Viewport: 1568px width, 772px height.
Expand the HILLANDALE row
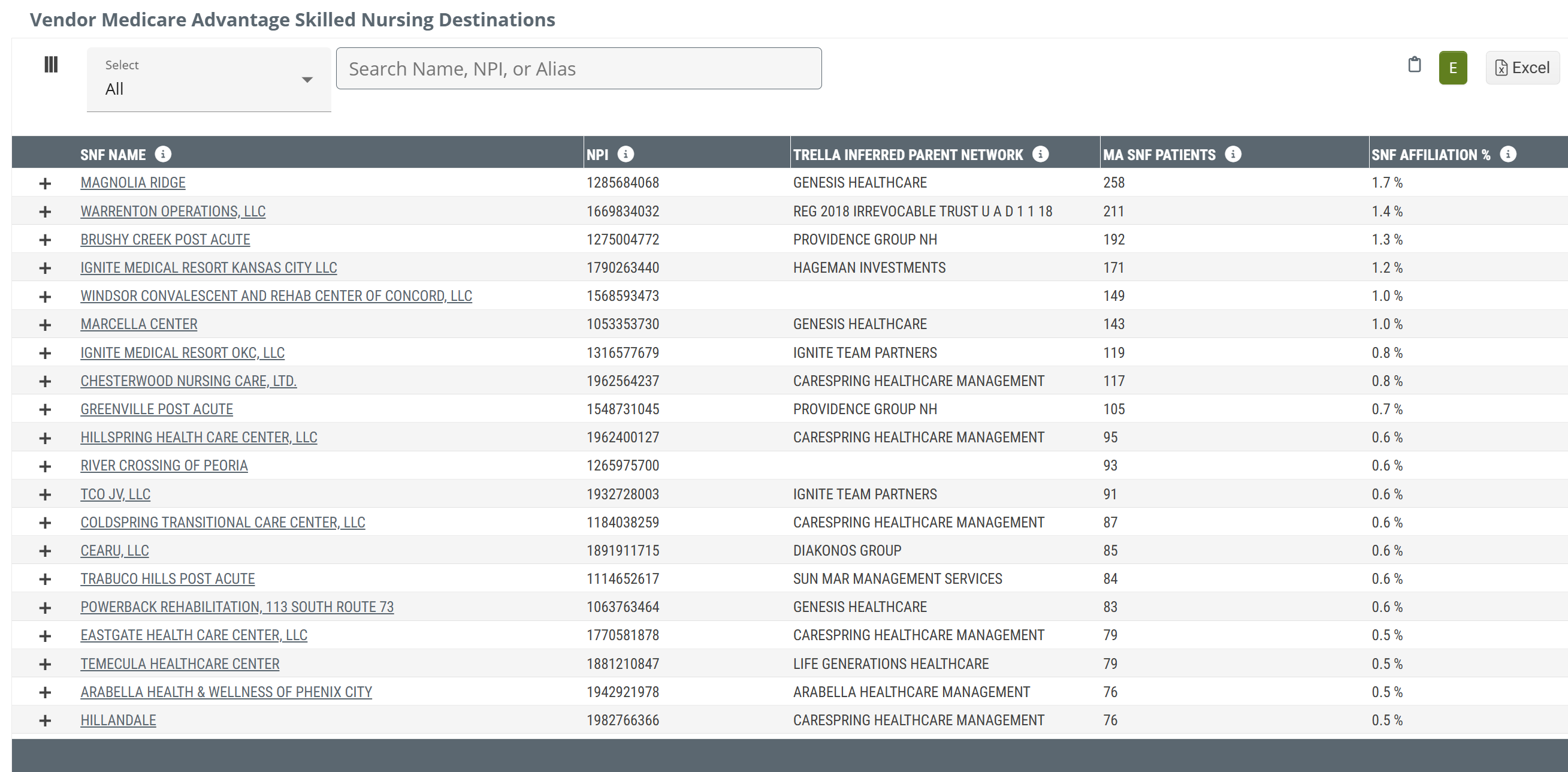click(x=45, y=720)
